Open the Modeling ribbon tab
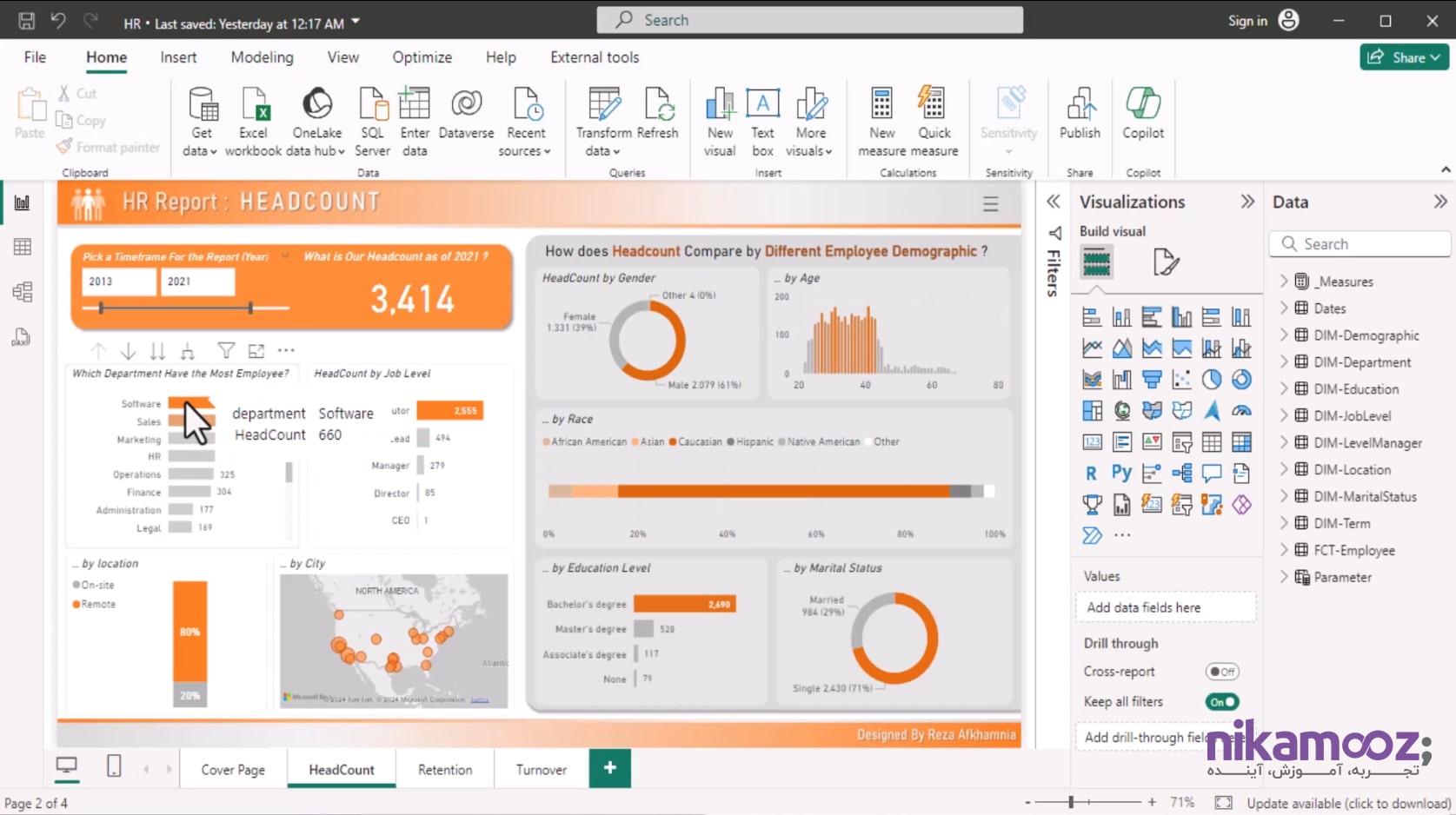1456x815 pixels. (x=262, y=57)
